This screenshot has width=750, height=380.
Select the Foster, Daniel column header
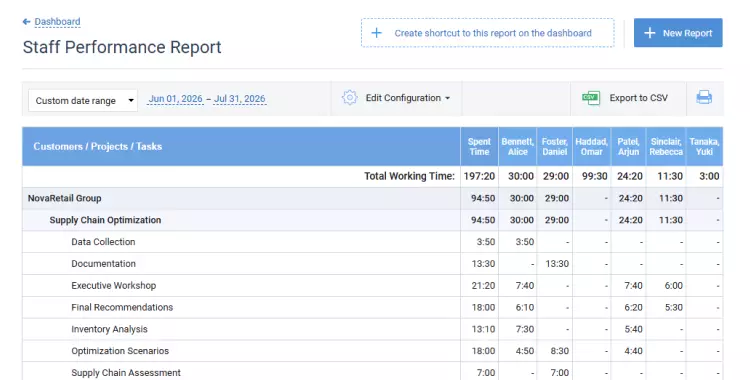(x=555, y=146)
